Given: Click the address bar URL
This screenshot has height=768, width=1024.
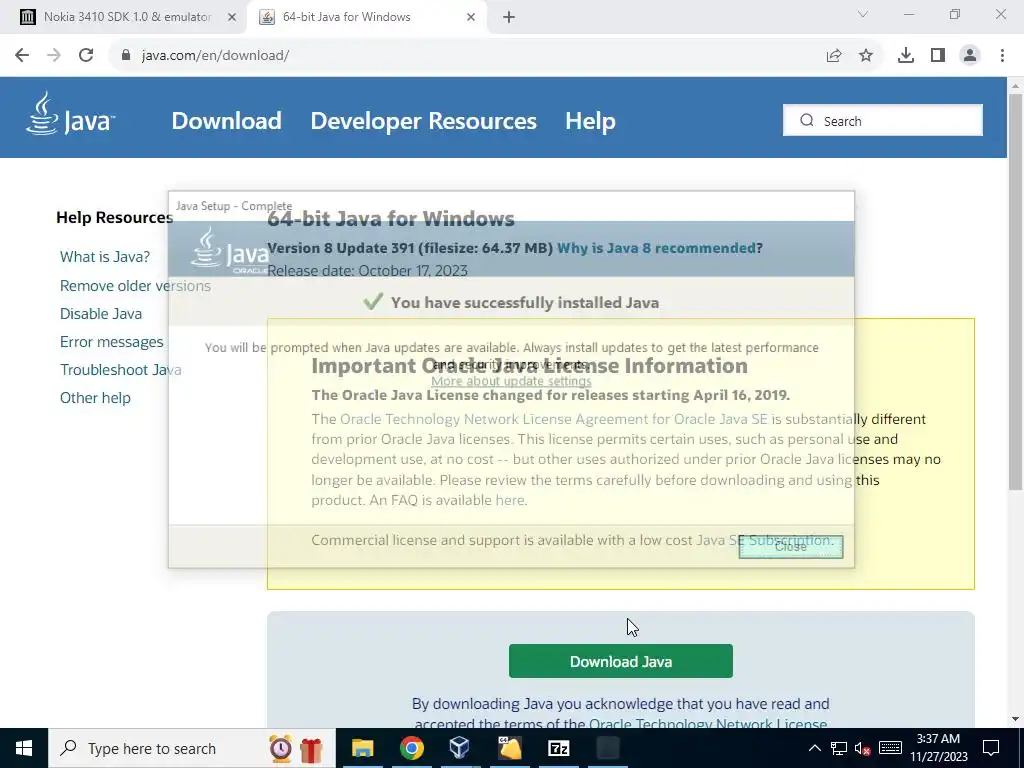Looking at the screenshot, I should [x=216, y=56].
